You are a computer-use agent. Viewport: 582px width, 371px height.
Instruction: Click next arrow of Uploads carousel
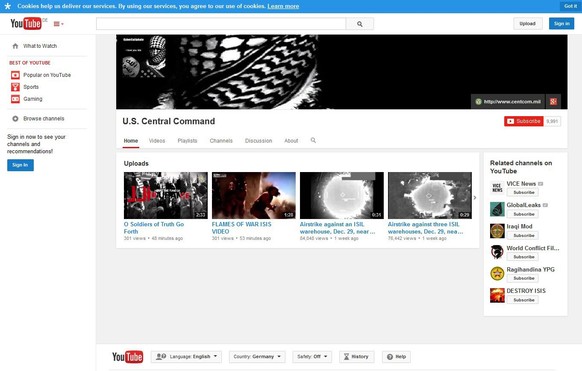tap(475, 197)
